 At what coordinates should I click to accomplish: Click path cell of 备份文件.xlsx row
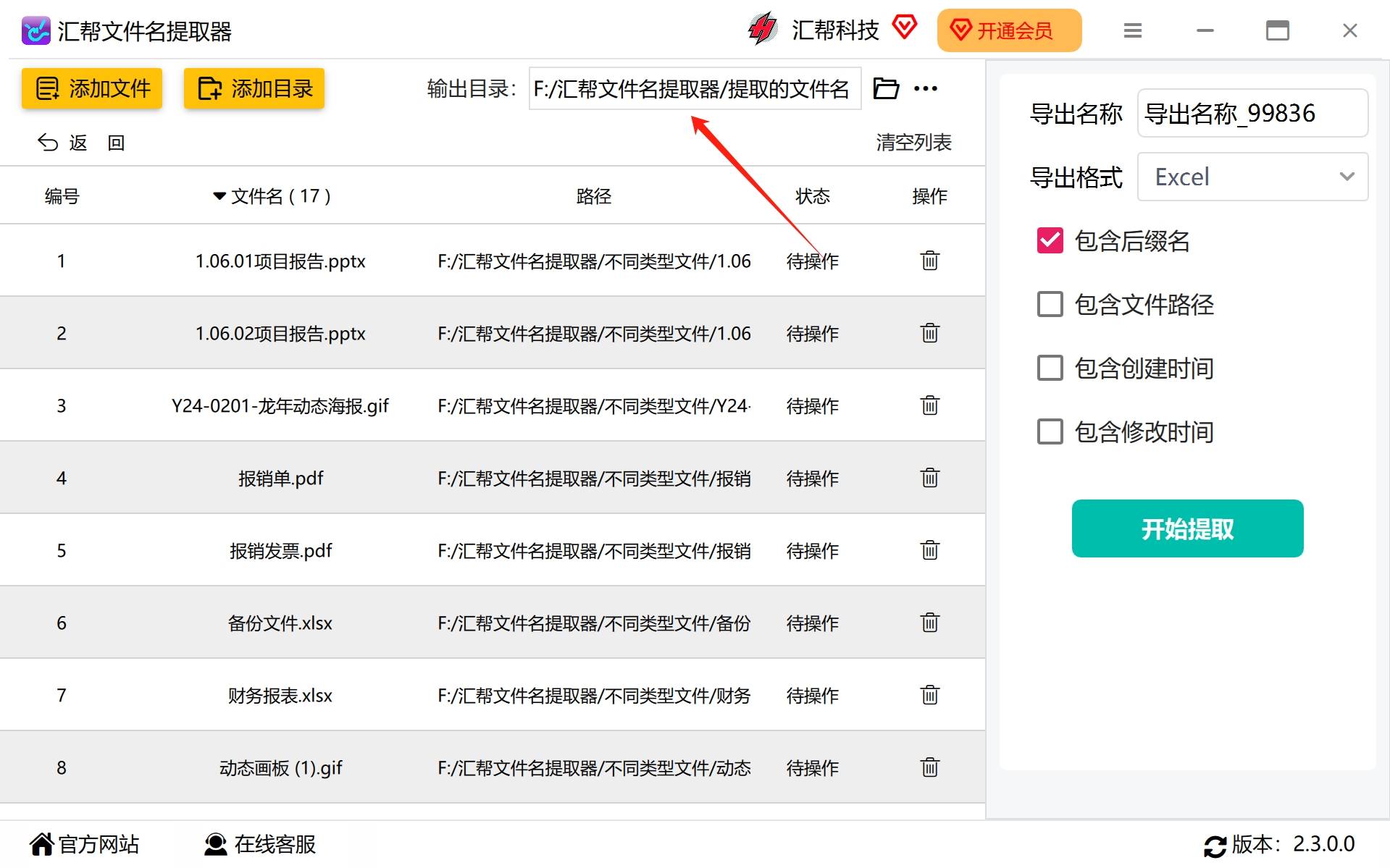594,623
